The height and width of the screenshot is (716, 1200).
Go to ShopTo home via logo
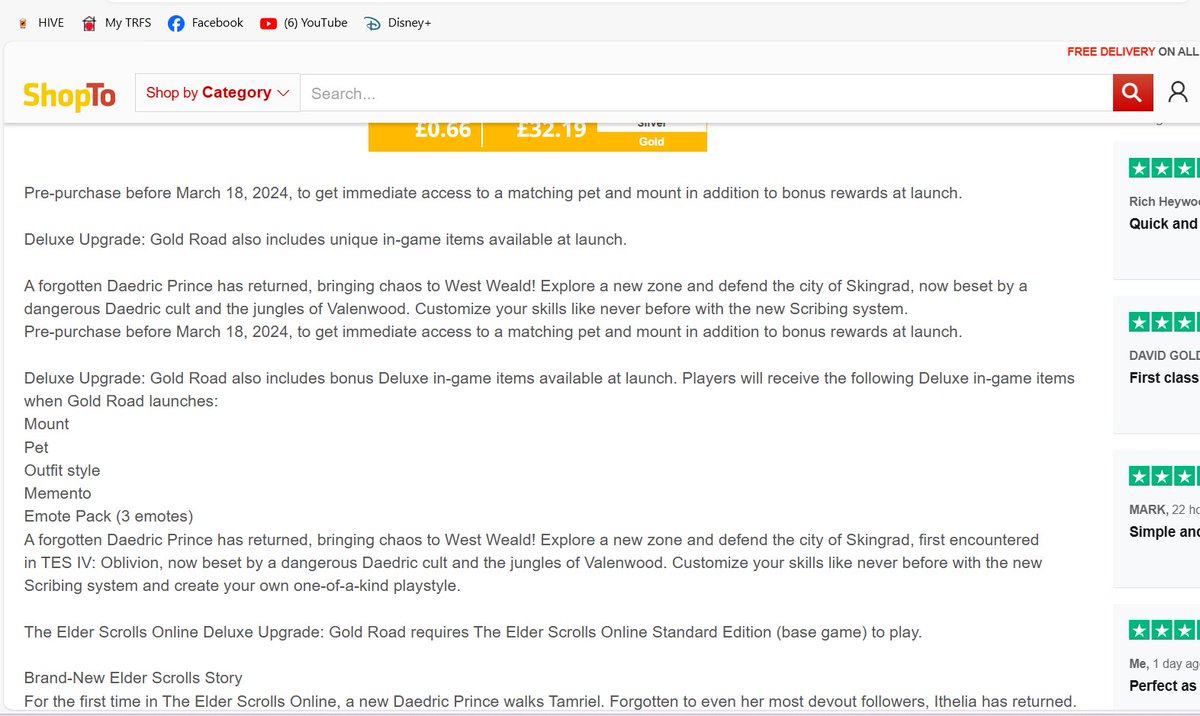coord(69,95)
